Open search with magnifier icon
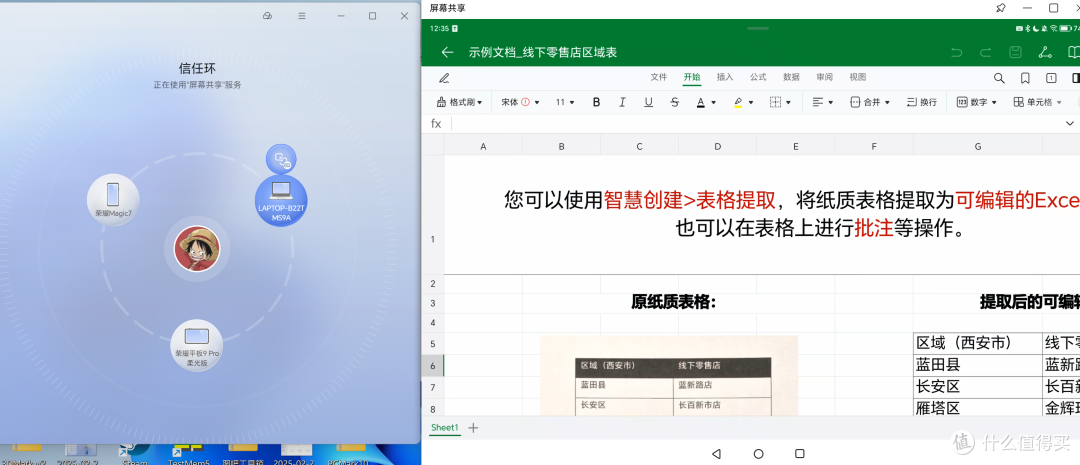Viewport: 1080px width, 465px height. [999, 78]
